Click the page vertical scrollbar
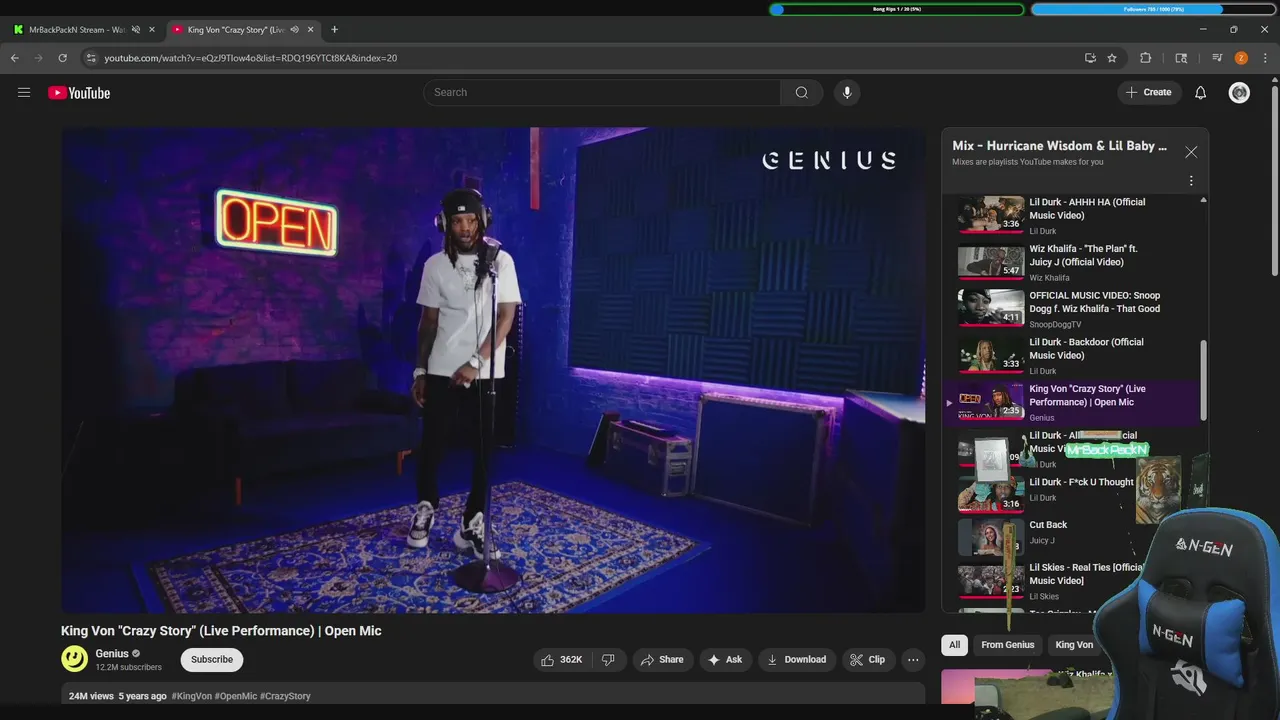Viewport: 1280px width, 720px height. tap(1275, 180)
